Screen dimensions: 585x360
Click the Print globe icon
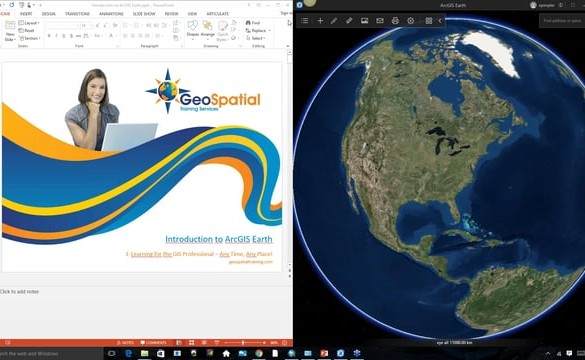click(395, 21)
